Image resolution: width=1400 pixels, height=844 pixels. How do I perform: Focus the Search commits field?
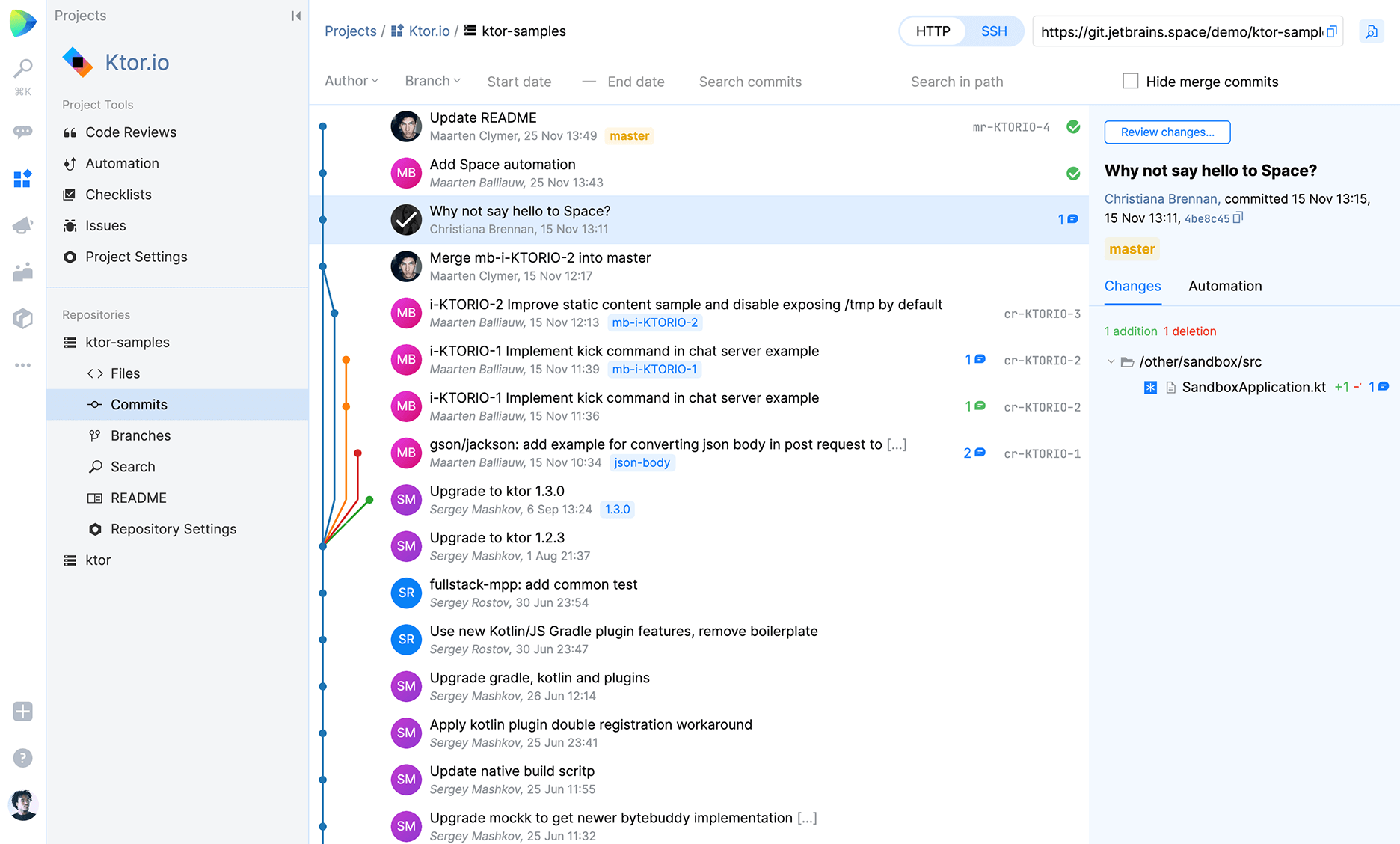click(749, 82)
